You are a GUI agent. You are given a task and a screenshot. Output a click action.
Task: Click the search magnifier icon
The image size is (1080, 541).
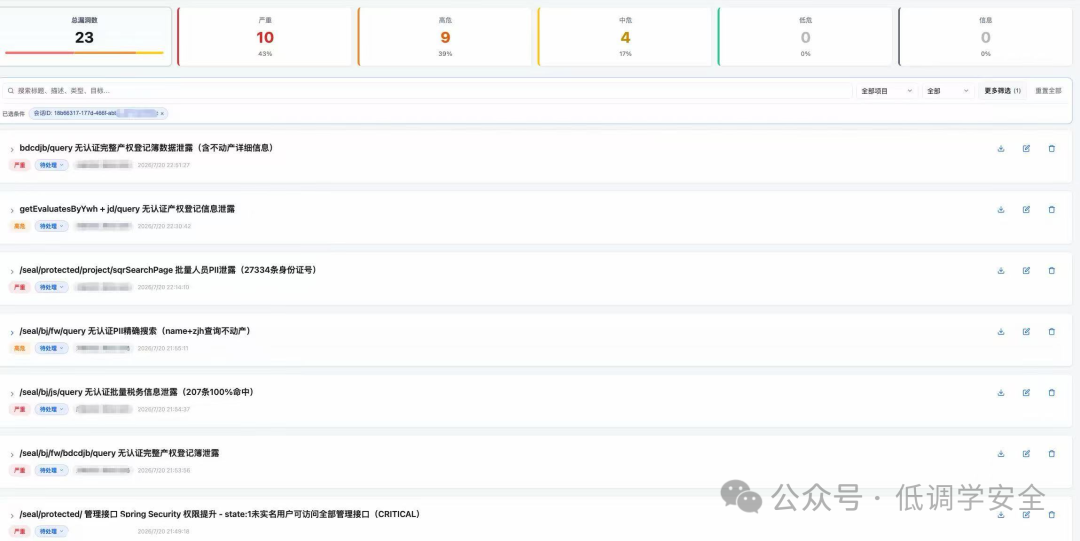(11, 91)
